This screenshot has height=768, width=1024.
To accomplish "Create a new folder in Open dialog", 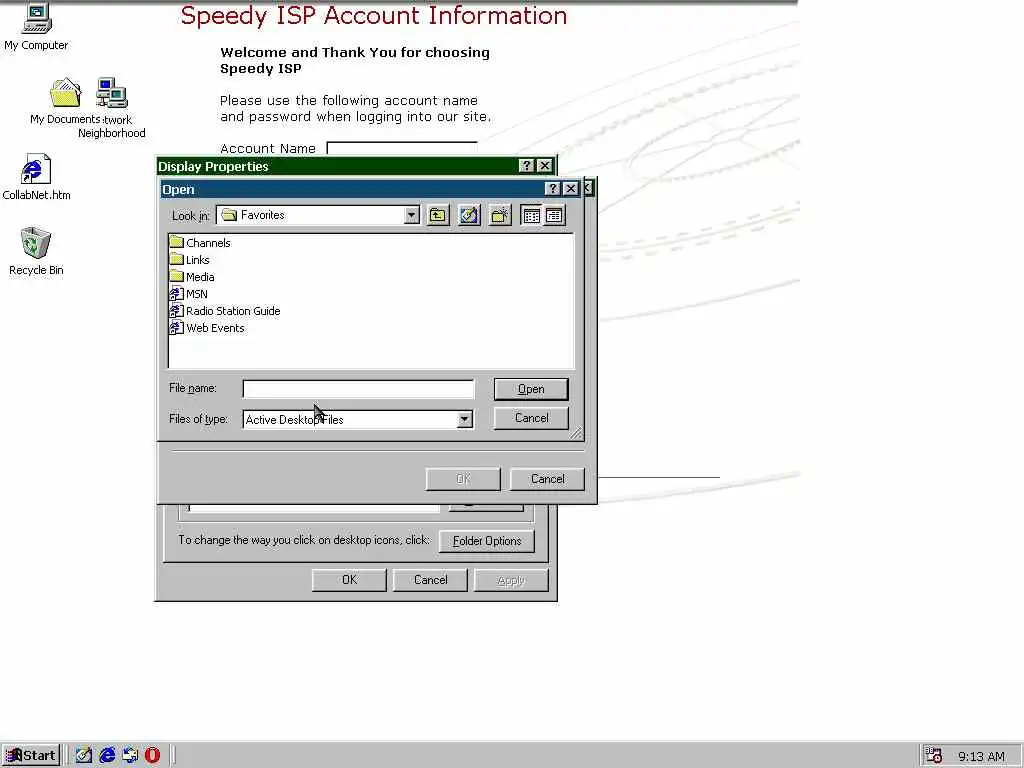I will tap(500, 216).
